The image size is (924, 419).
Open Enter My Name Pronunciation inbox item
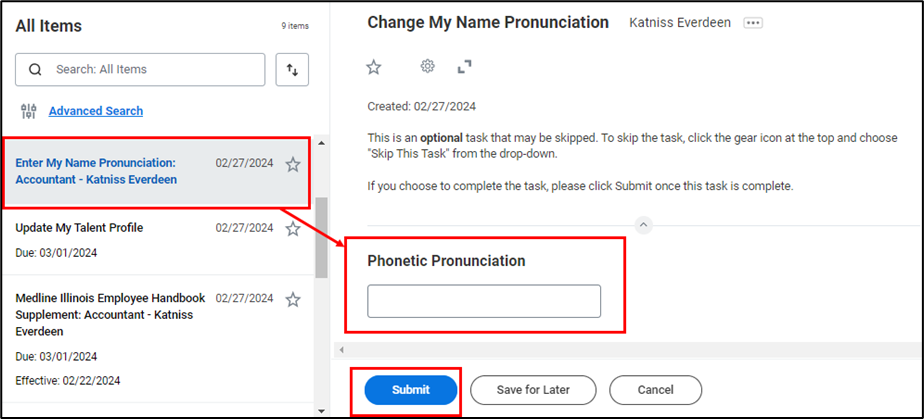pos(96,171)
